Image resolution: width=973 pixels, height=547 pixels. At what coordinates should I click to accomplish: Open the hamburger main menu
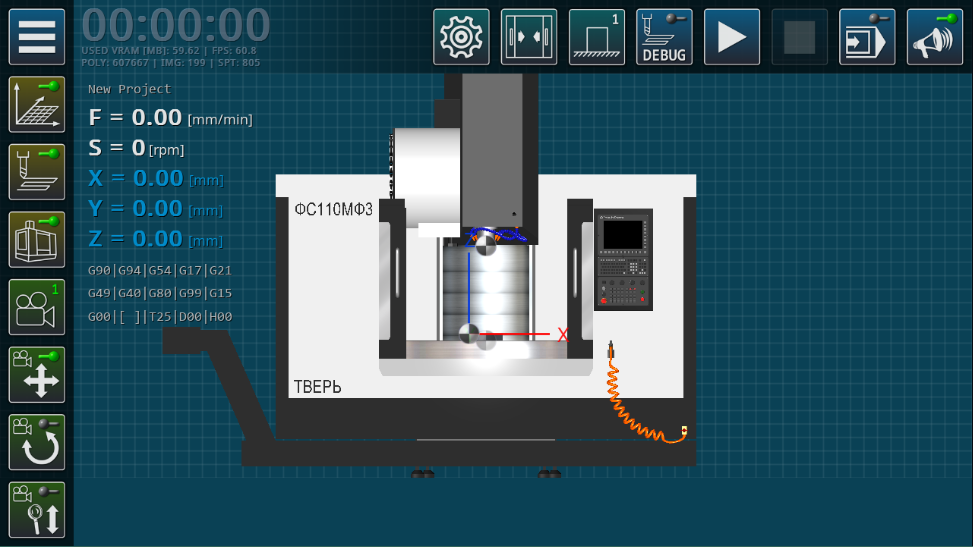pos(37,37)
